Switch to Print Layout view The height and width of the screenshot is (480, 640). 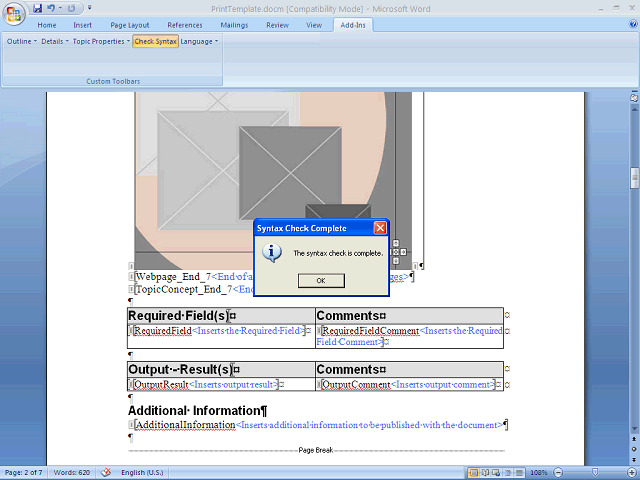[x=474, y=473]
